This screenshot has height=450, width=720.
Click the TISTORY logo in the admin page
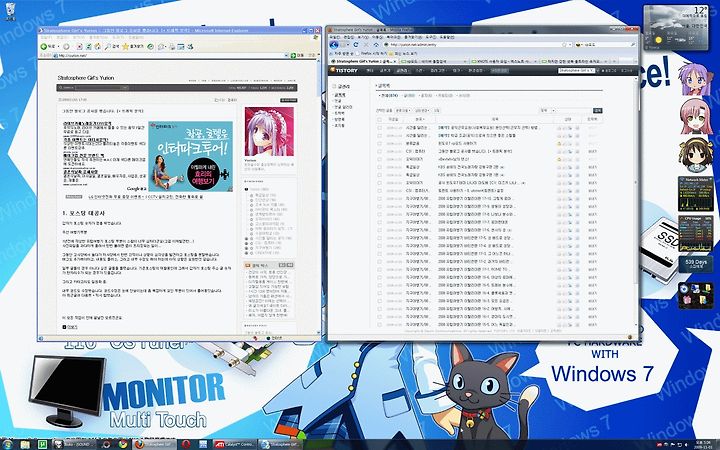(x=344, y=70)
